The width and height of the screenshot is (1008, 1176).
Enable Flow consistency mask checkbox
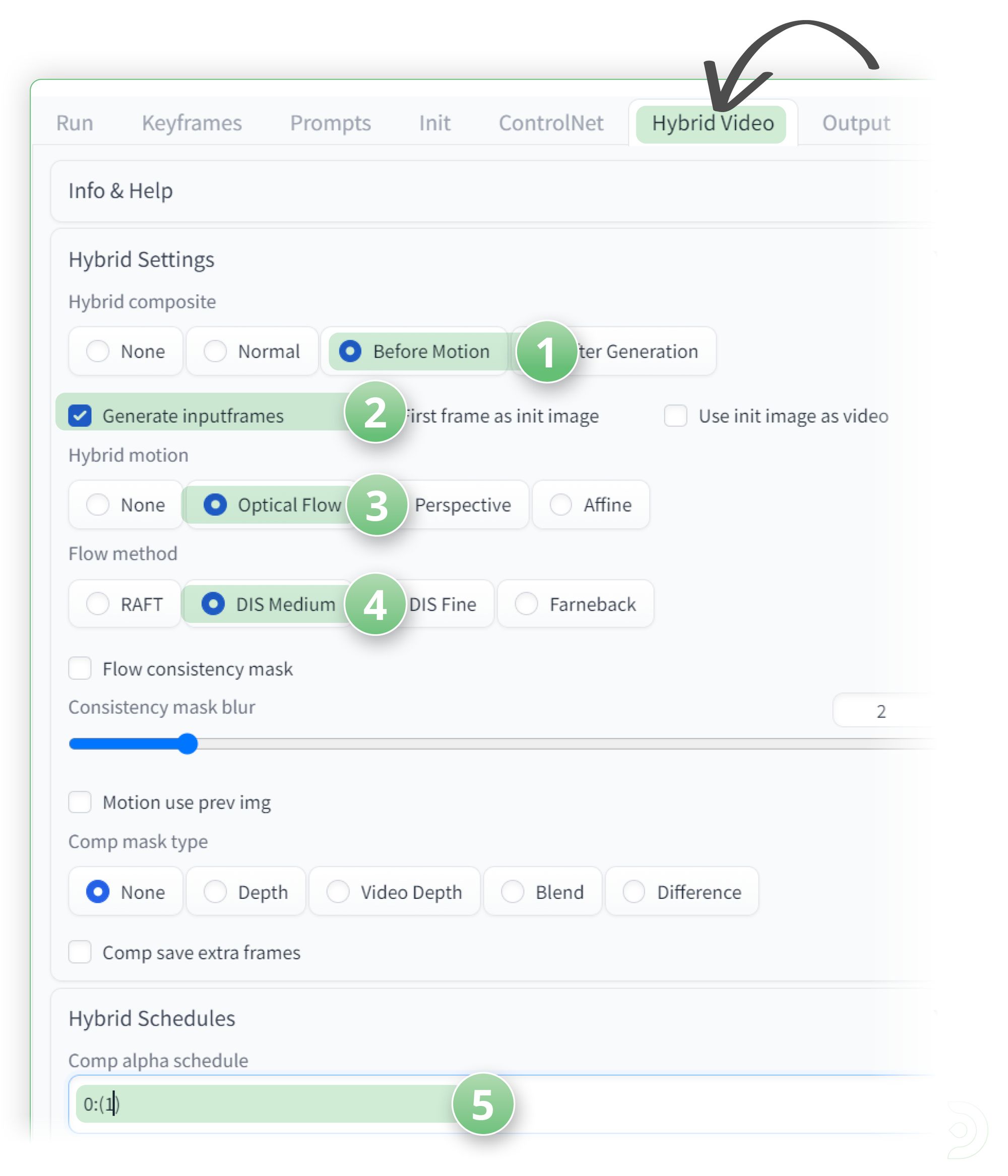(x=80, y=668)
